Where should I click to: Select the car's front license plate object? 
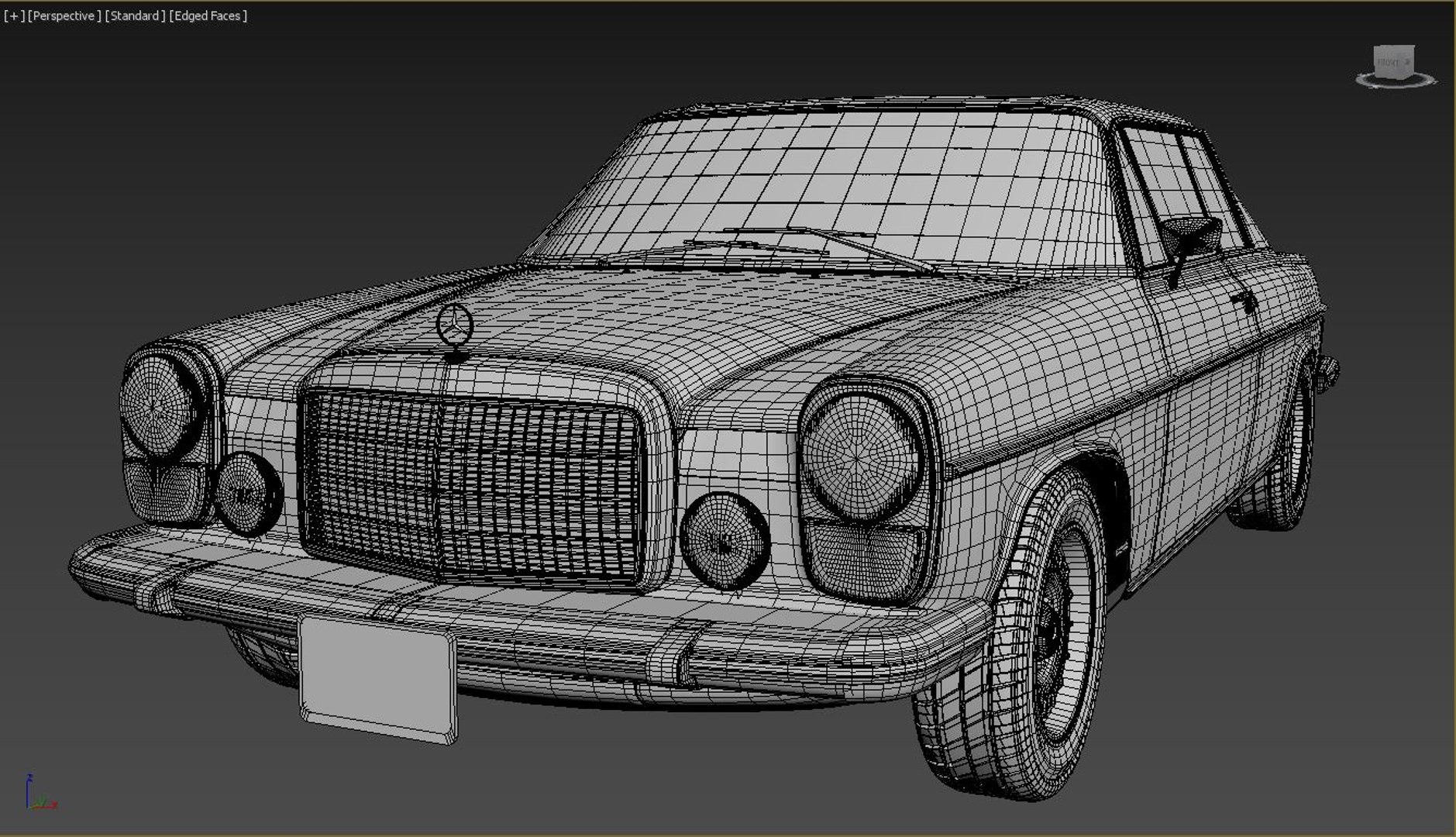378,680
